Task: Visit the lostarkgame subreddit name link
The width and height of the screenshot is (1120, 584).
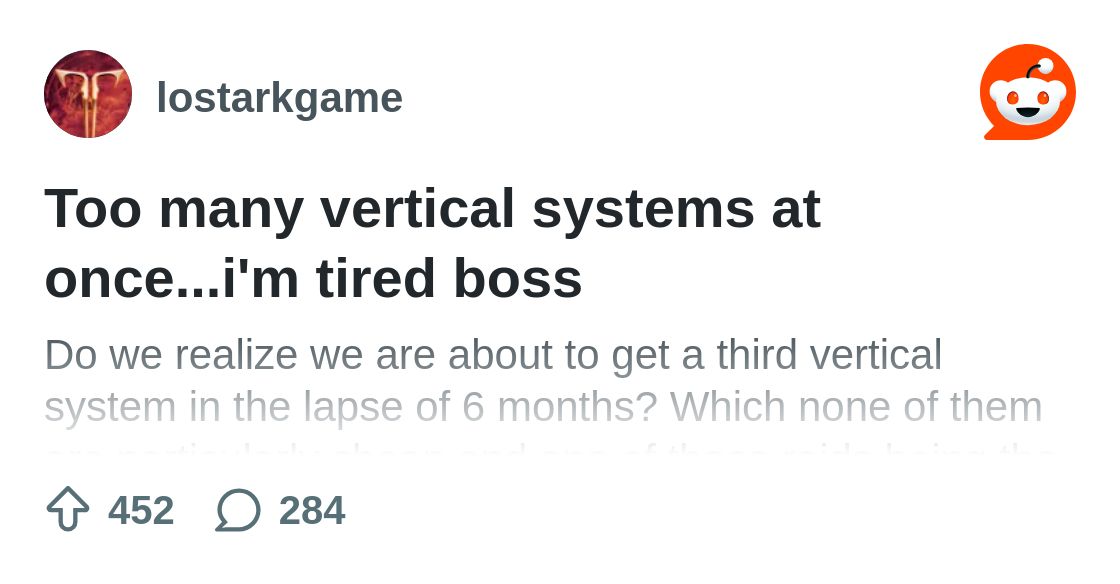Action: click(279, 98)
